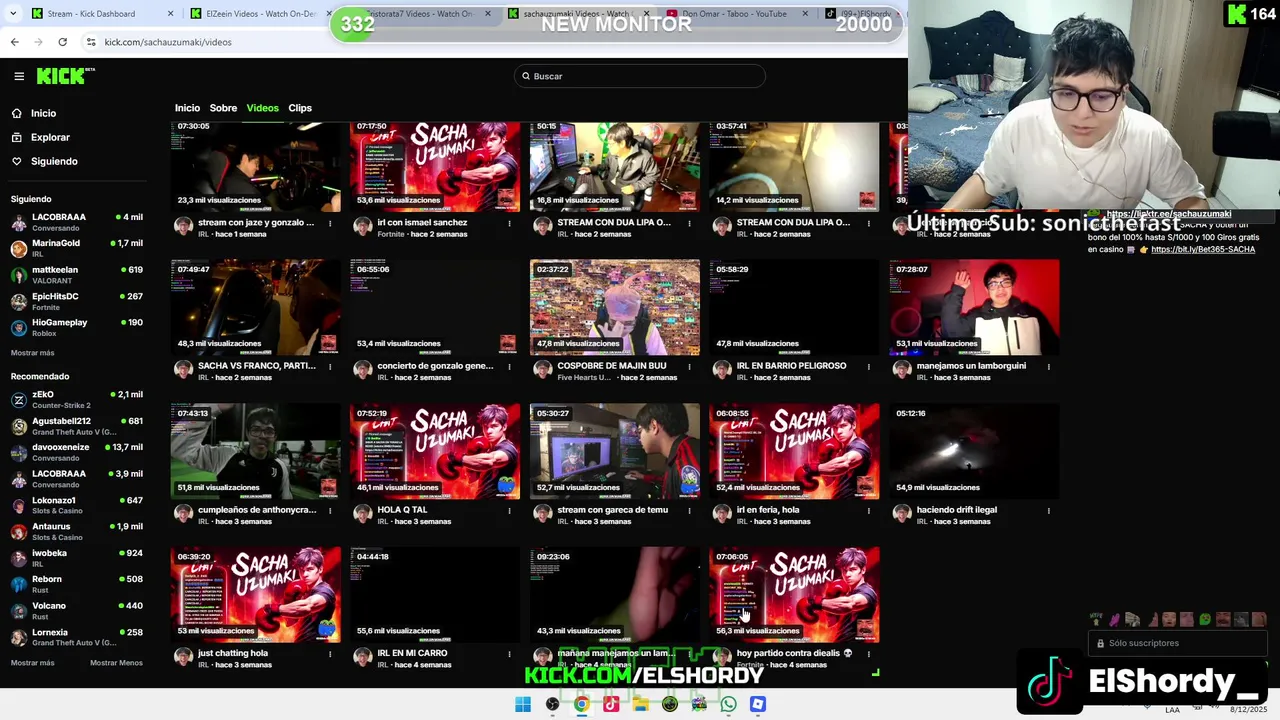Open options menu for 'manejamos un lamborguini' video
The width and height of the screenshot is (1280, 720).
click(x=1048, y=366)
